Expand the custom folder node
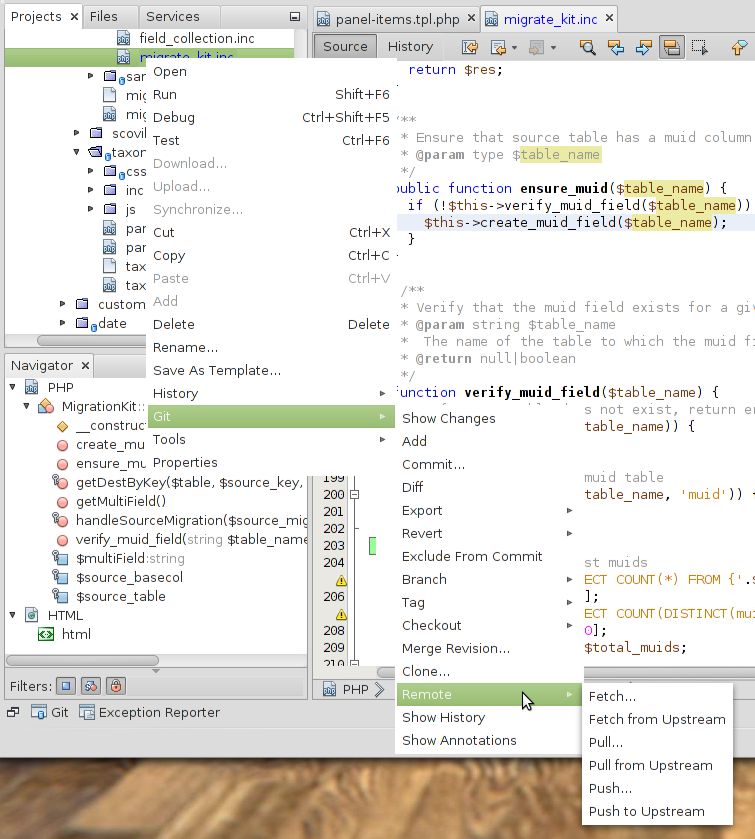Image resolution: width=755 pixels, height=839 pixels. tap(63, 303)
